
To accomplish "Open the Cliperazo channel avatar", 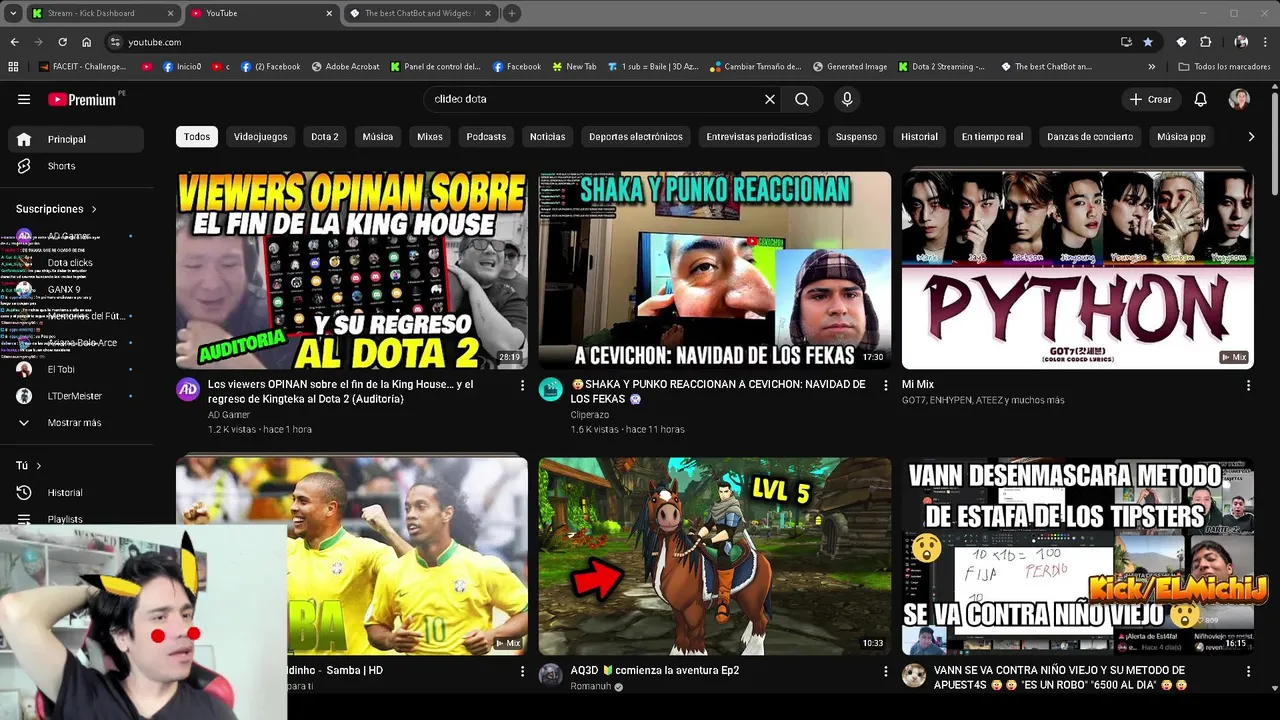I will pos(551,389).
